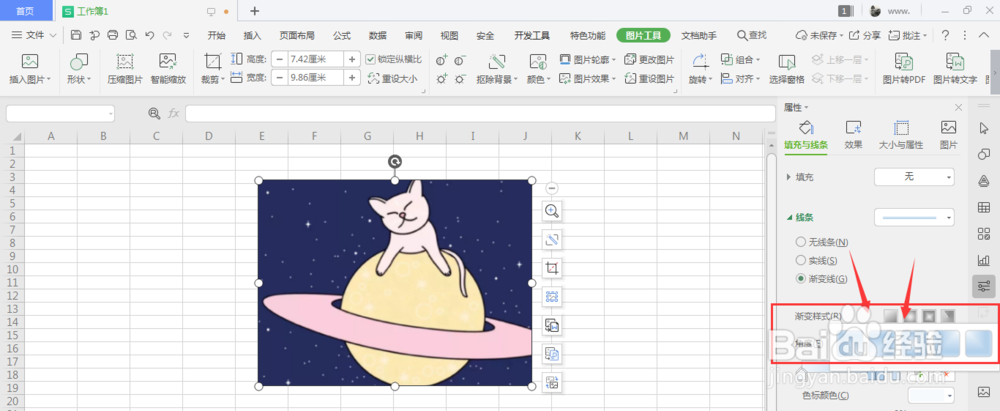Collapse the 线条 line section
Viewport: 1000px width, 411px height.
point(789,217)
